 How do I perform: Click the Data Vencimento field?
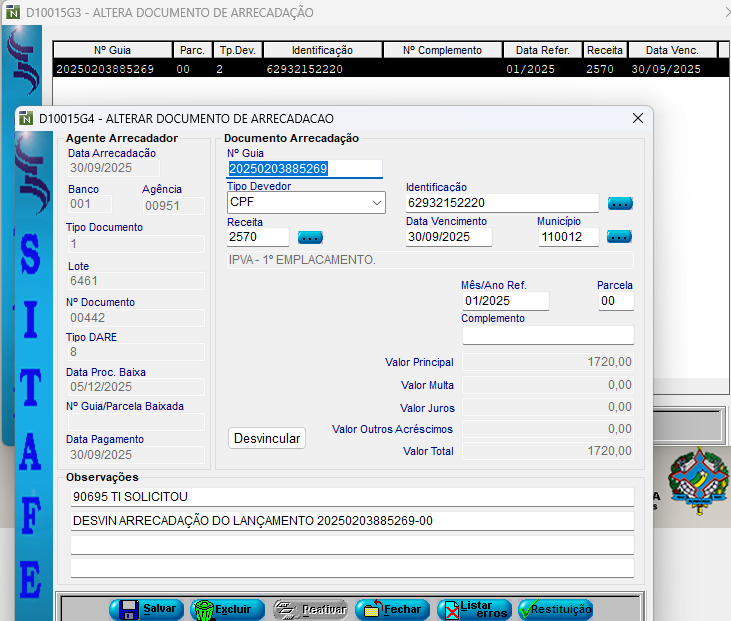(448, 237)
